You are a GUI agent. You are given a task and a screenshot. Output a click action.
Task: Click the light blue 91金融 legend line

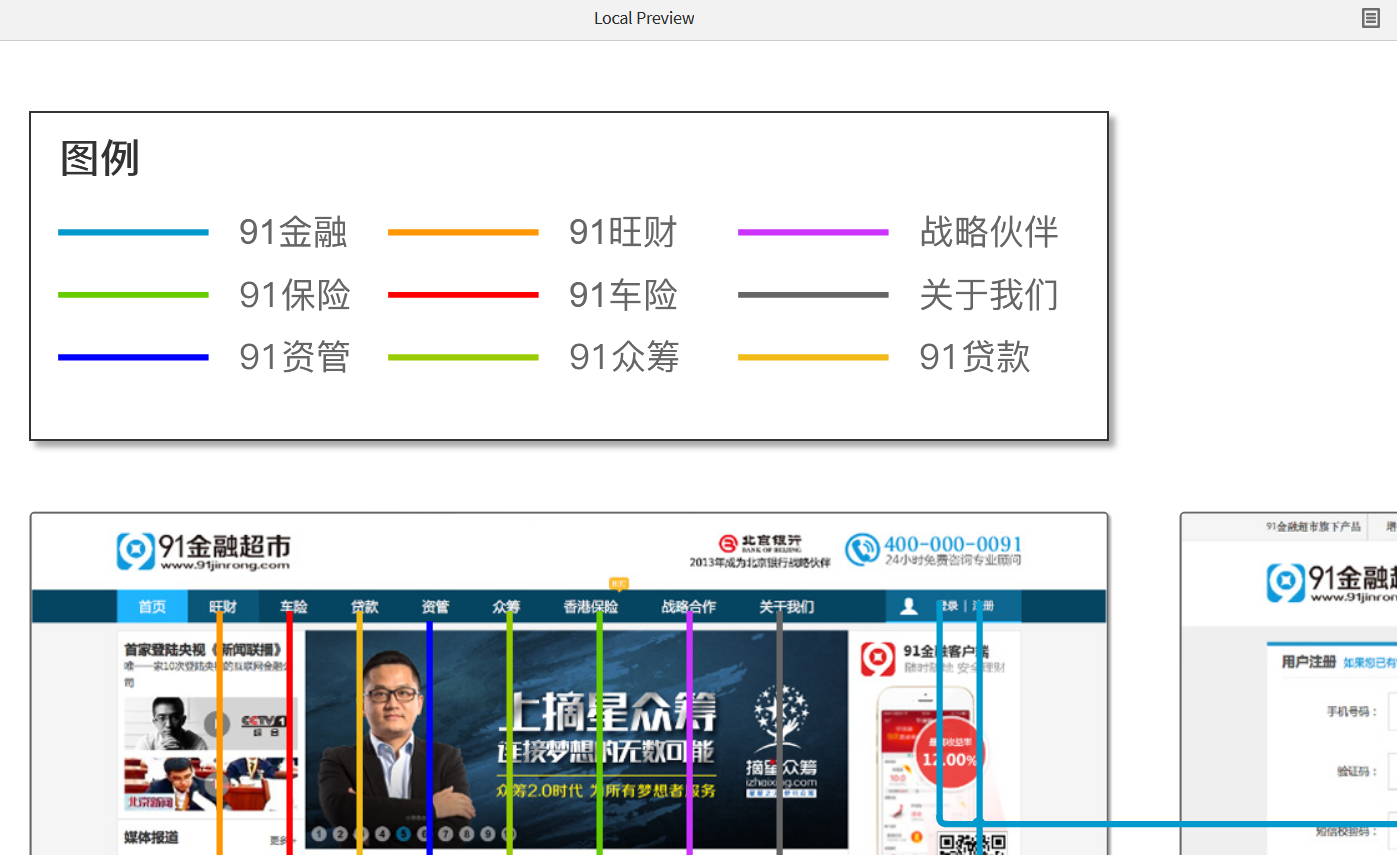coord(133,232)
